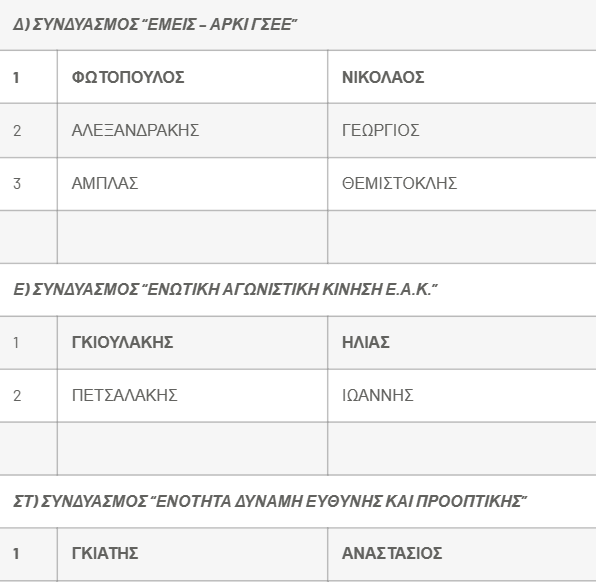Click the ΦΩΤΟΠΟΥΛΟΣ surname cell

coord(192,77)
